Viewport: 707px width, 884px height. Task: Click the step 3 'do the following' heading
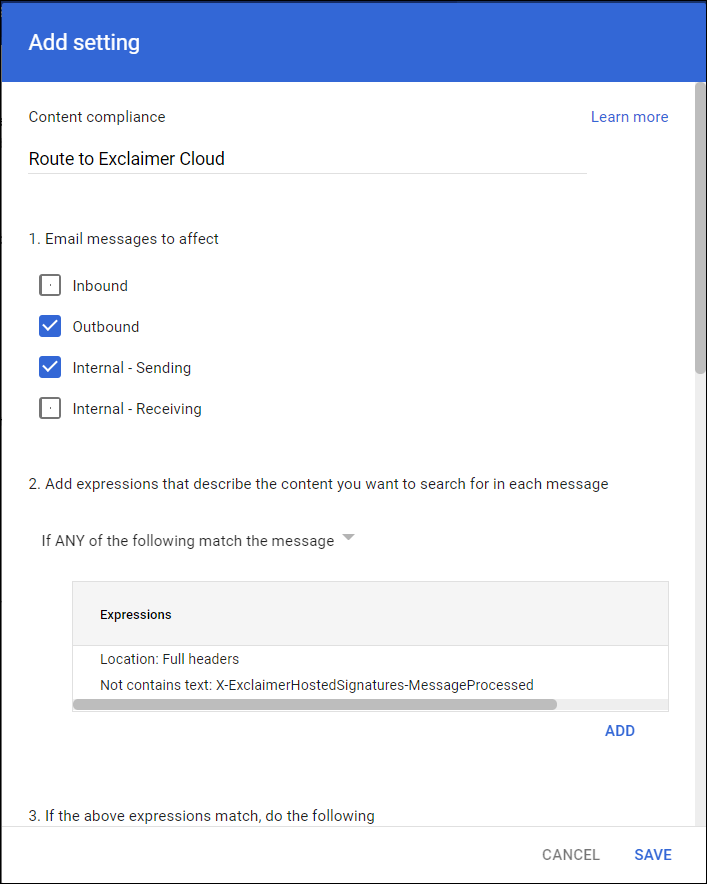coord(201,815)
